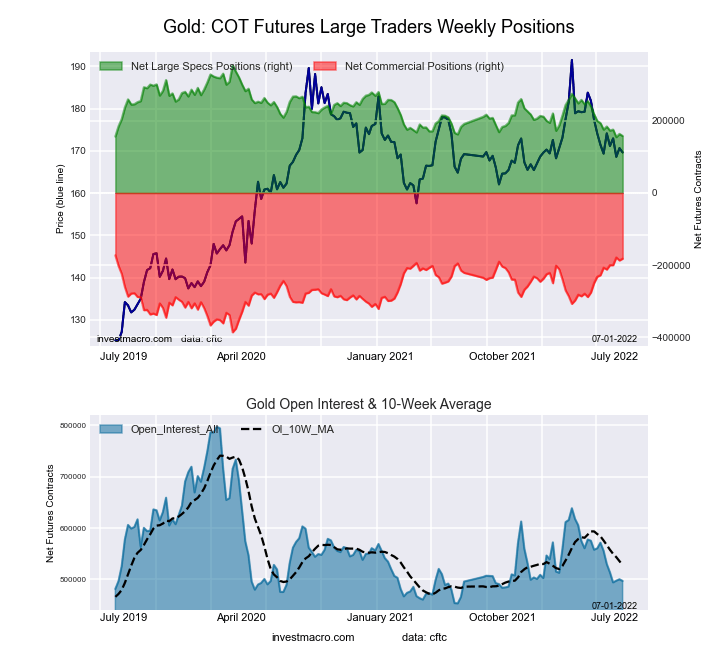The width and height of the screenshot is (720, 660).
Task: Click the green Net Large Specs legend swatch
Action: click(111, 66)
